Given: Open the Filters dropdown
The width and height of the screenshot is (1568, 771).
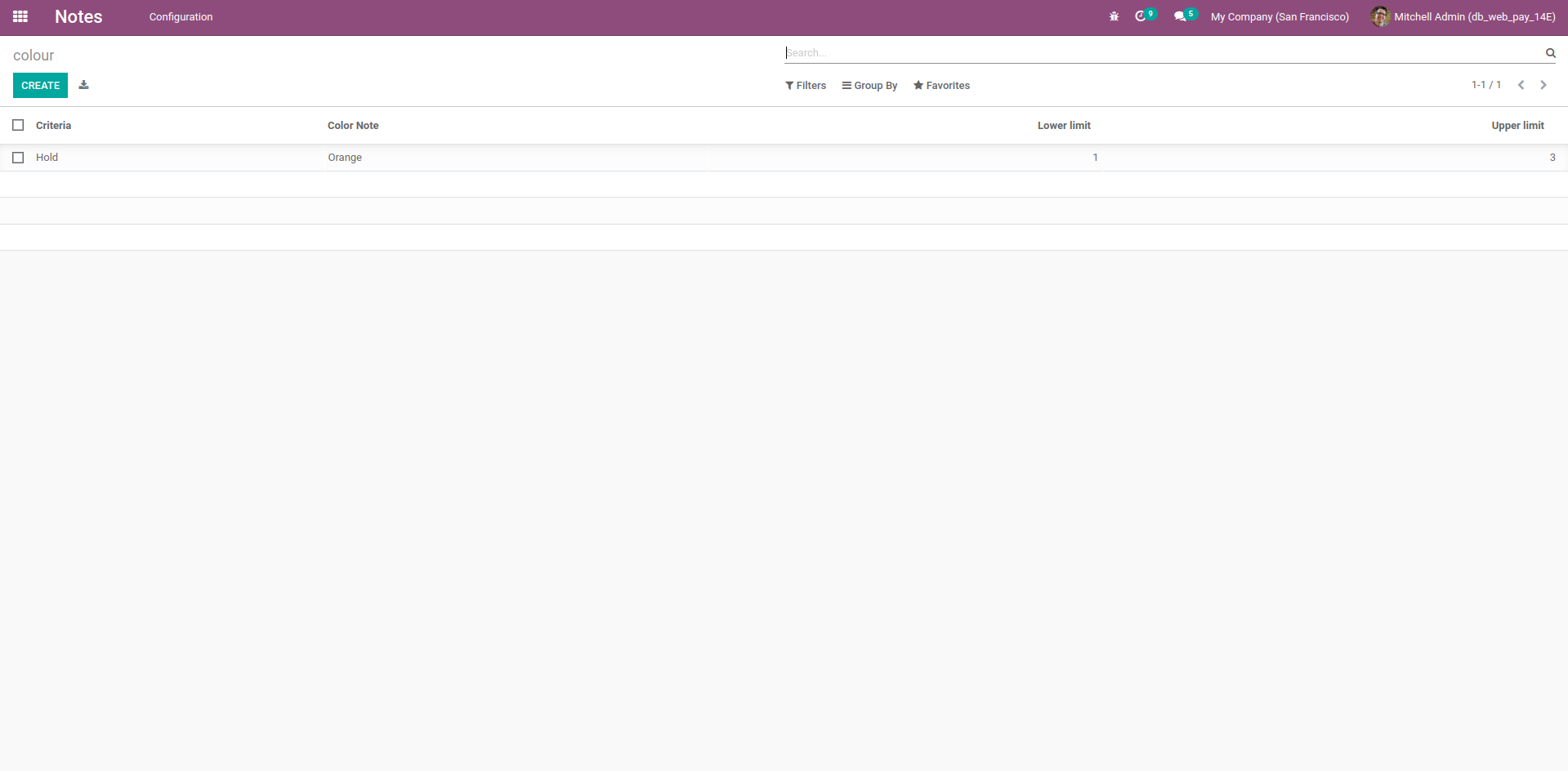Looking at the screenshot, I should (x=806, y=85).
